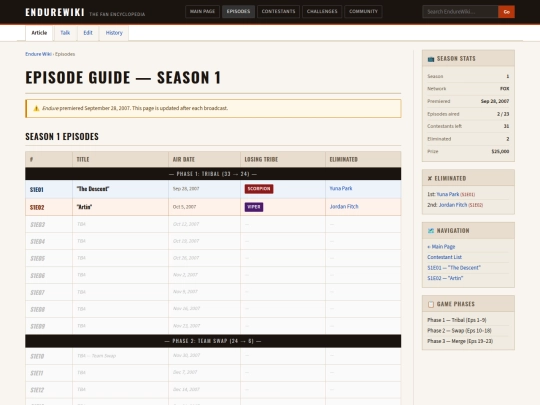Open the S1E02 episode code link
Screen dimensions: 540x405
click(x=37, y=207)
